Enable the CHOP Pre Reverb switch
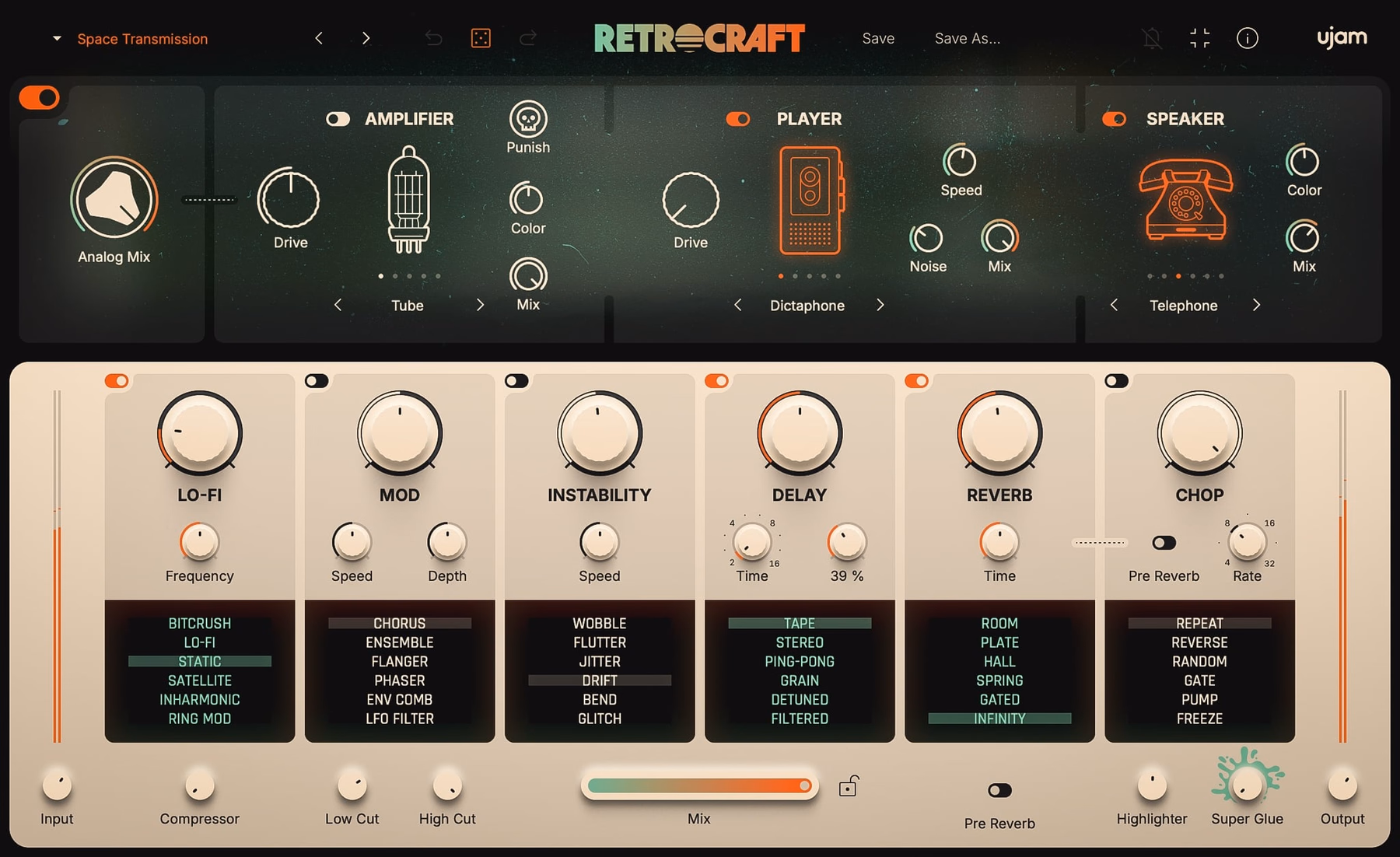Screen dimensions: 1400x857 coord(1164,543)
